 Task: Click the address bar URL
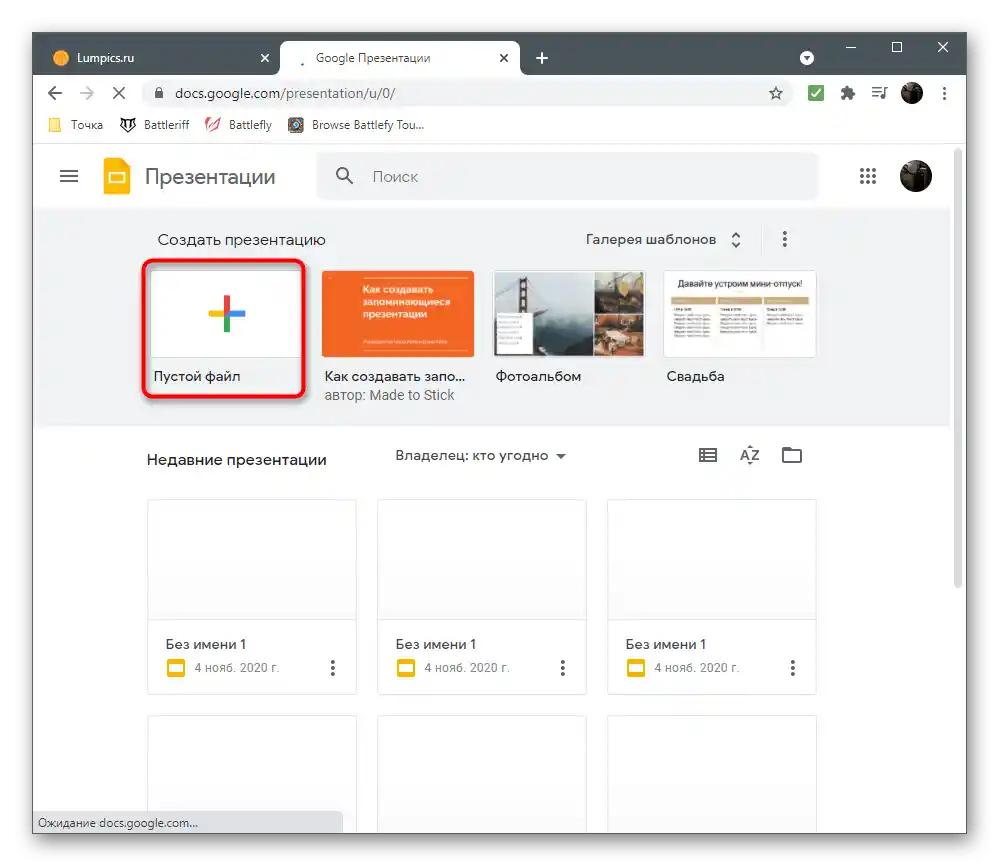[x=285, y=94]
